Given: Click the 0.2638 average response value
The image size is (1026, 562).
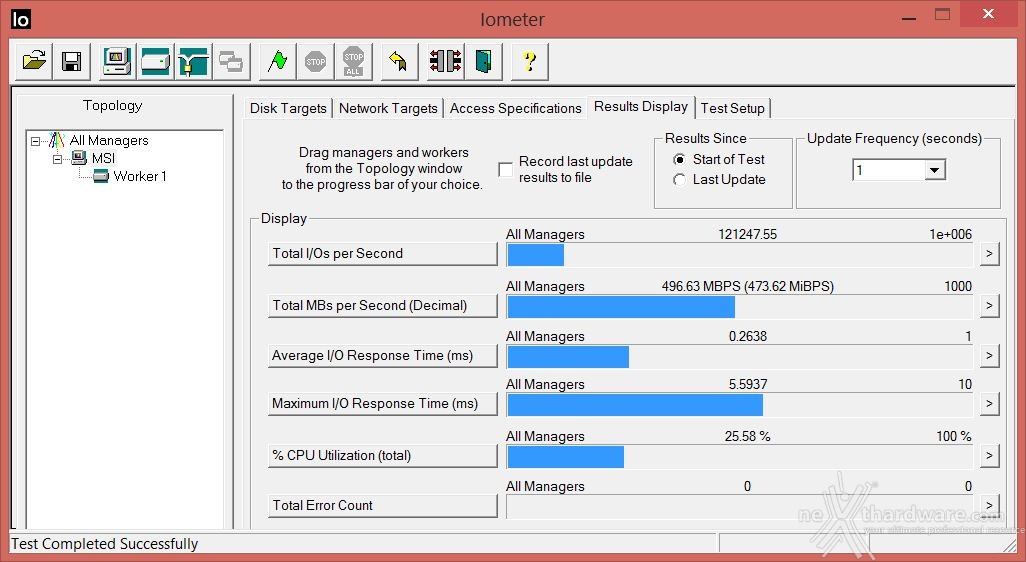Looking at the screenshot, I should click(747, 336).
